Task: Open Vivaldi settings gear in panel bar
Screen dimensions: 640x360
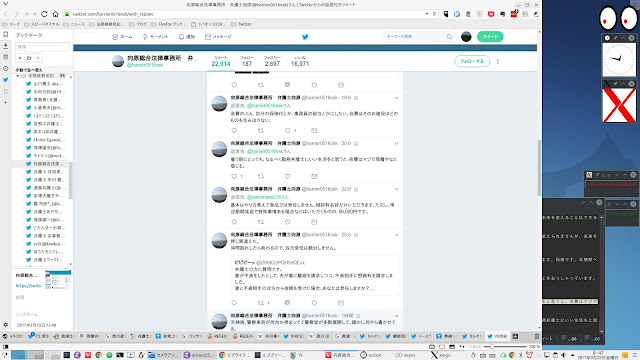Action: tap(6, 325)
